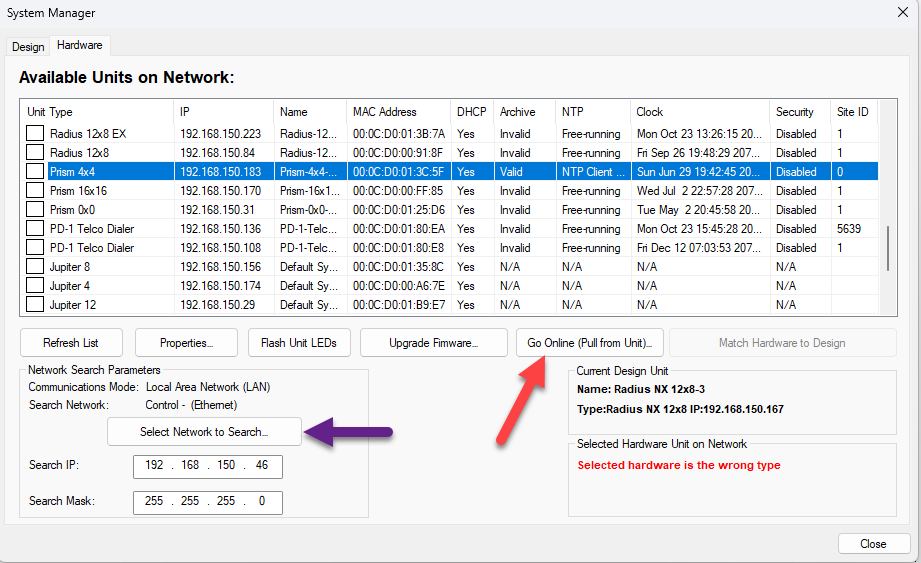Click Upgrade Firmware button
Image resolution: width=921 pixels, height=563 pixels.
pos(433,343)
